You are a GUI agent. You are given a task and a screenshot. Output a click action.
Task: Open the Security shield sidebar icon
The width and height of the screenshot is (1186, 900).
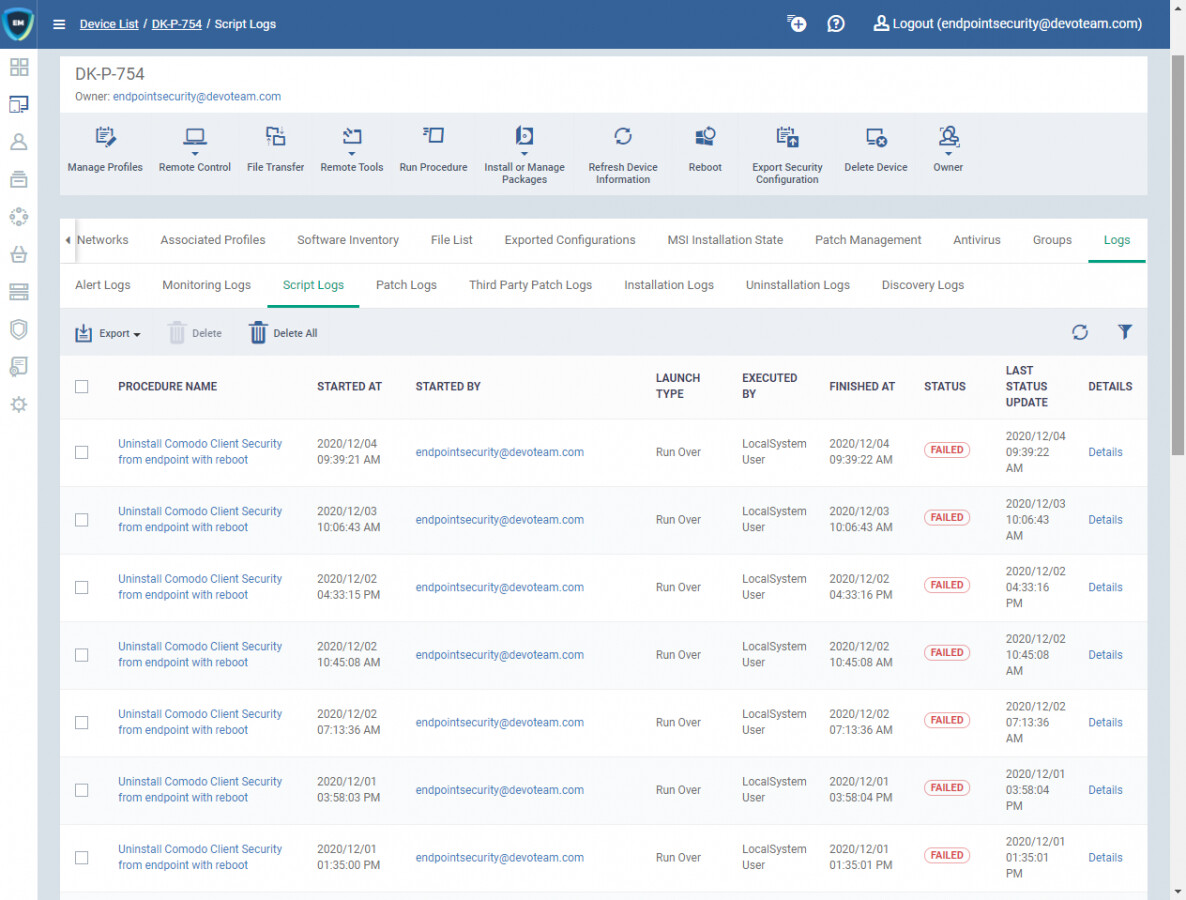coord(19,329)
